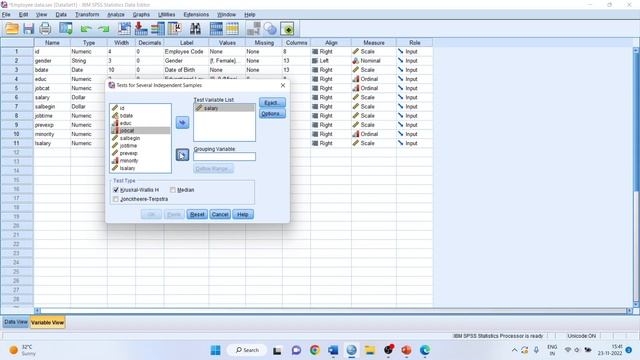The height and width of the screenshot is (360, 640).
Task: Click the dialog Help button
Action: (x=243, y=214)
